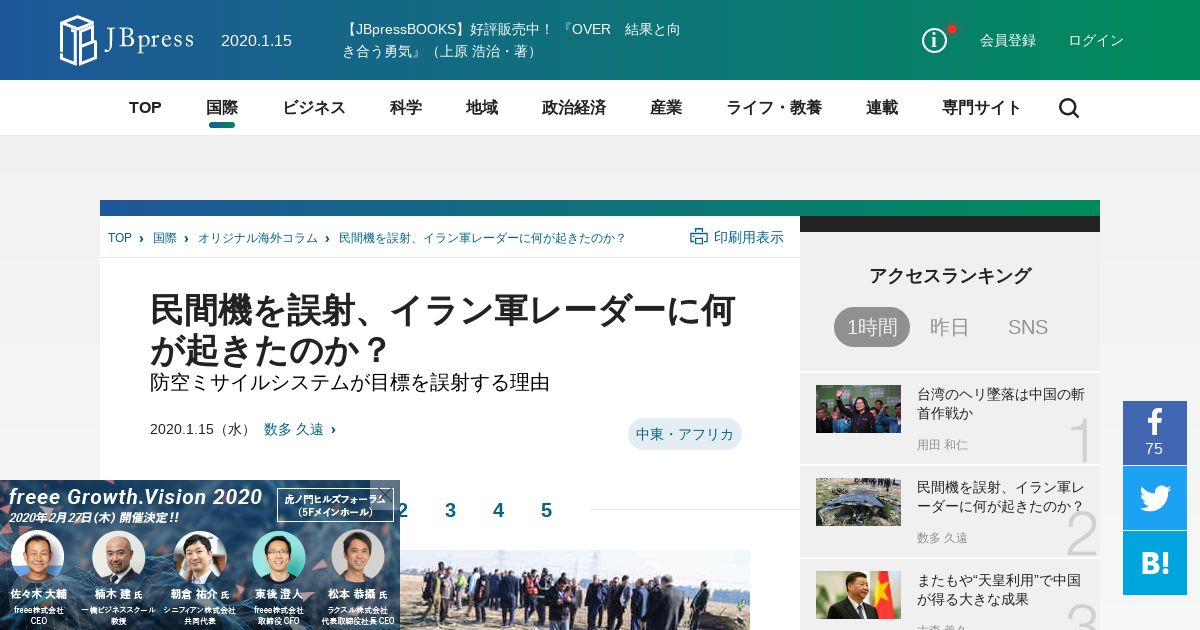Open the JBpressBOOKS promotion headline
The width and height of the screenshot is (1200, 630).
click(x=511, y=40)
